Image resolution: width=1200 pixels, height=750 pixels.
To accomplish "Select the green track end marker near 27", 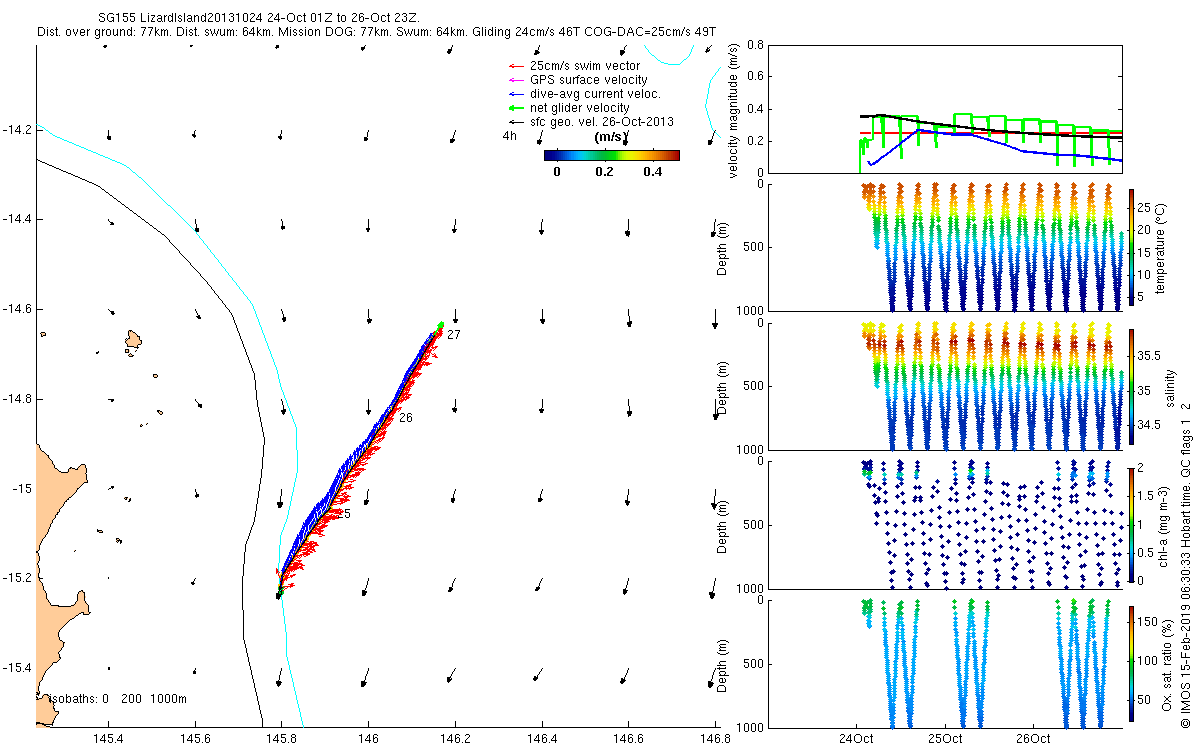I will (440, 324).
